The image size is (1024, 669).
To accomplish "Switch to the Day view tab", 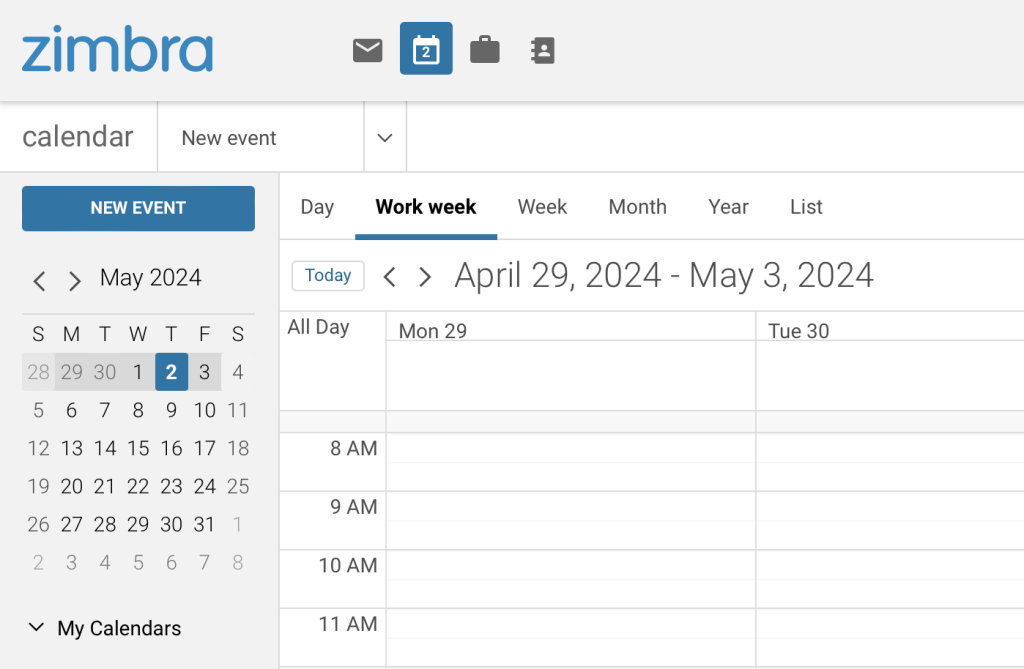I will [316, 207].
